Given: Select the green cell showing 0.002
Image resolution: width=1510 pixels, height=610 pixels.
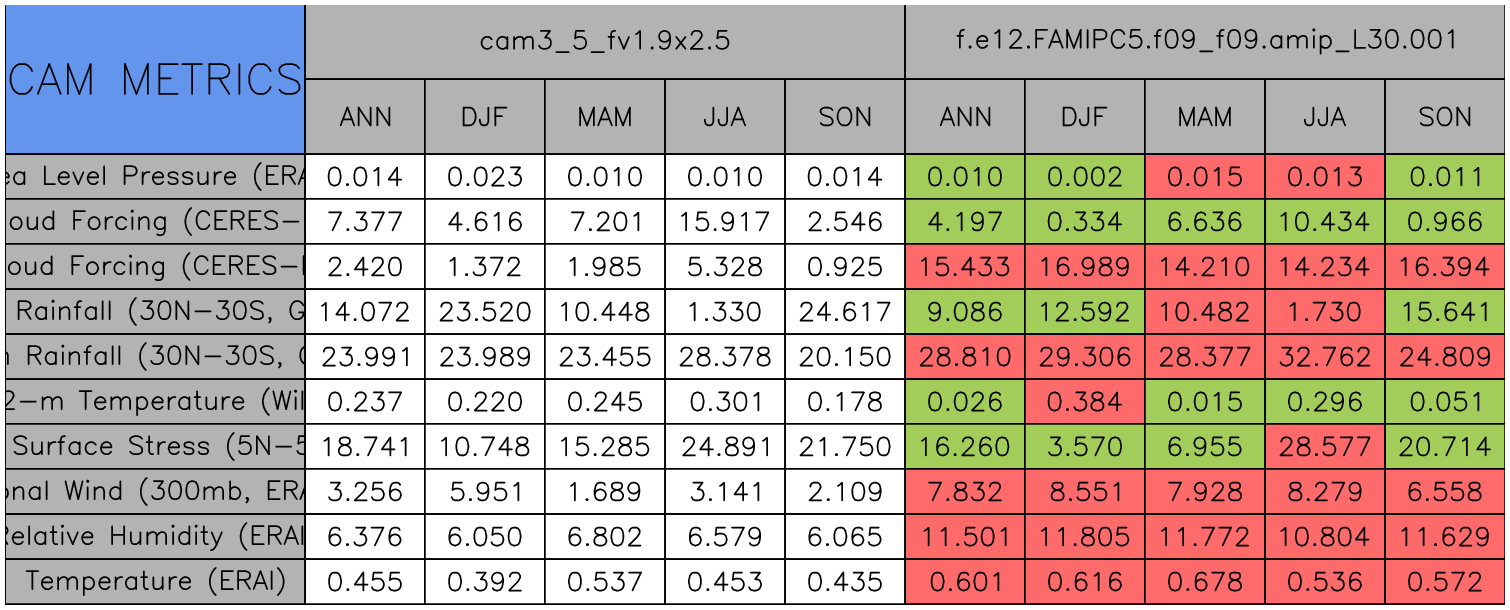Looking at the screenshot, I should tap(1085, 177).
